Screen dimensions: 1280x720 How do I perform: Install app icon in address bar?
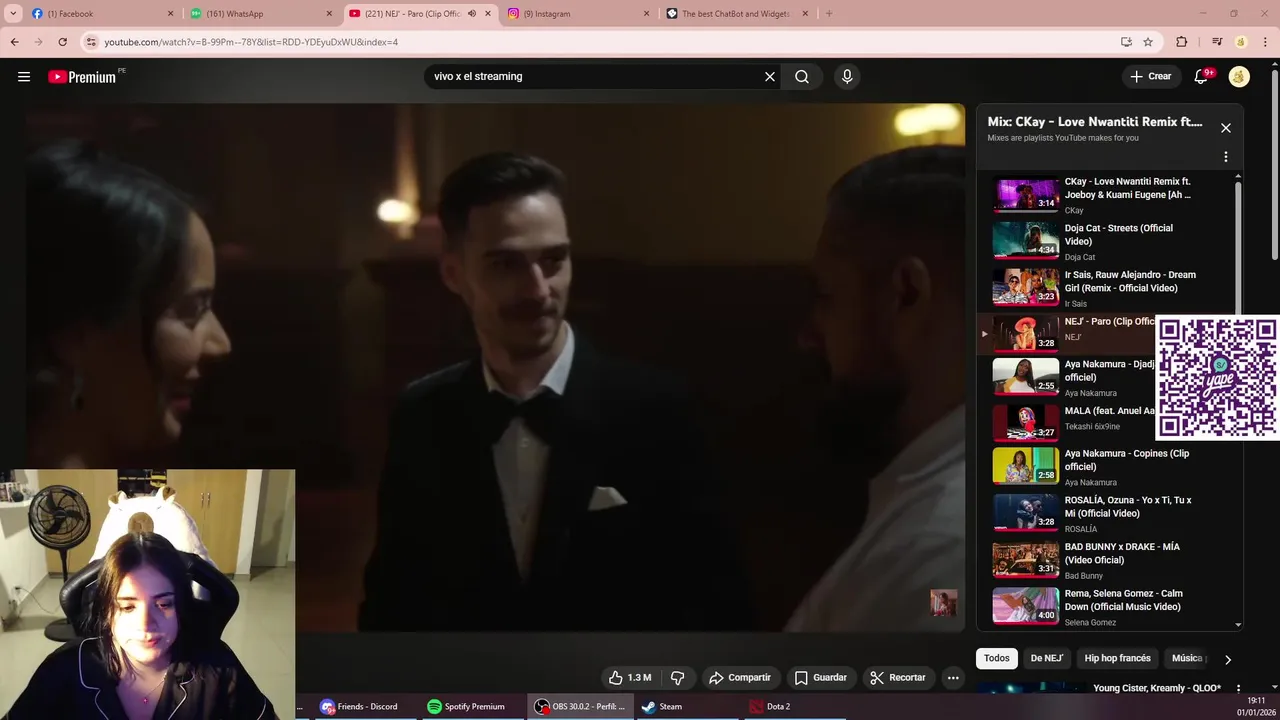tap(1126, 42)
